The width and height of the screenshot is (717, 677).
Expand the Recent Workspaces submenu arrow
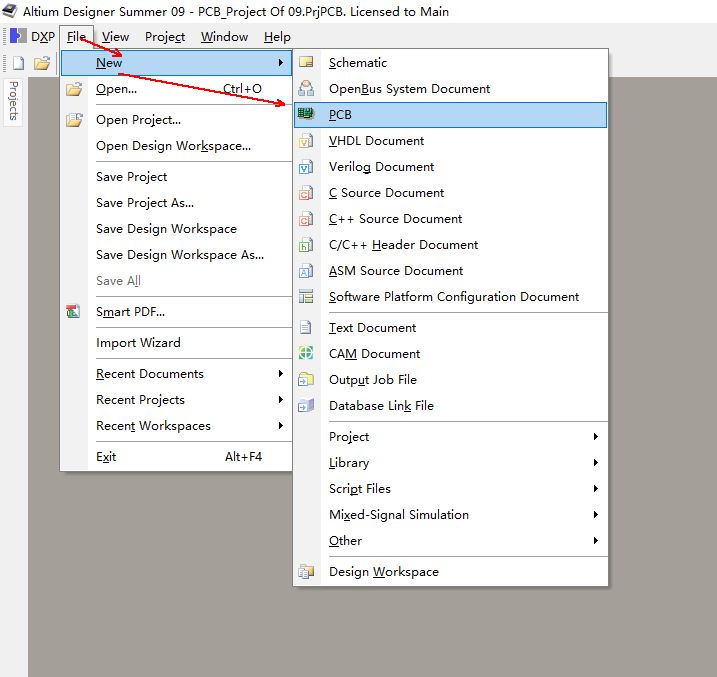coord(281,426)
